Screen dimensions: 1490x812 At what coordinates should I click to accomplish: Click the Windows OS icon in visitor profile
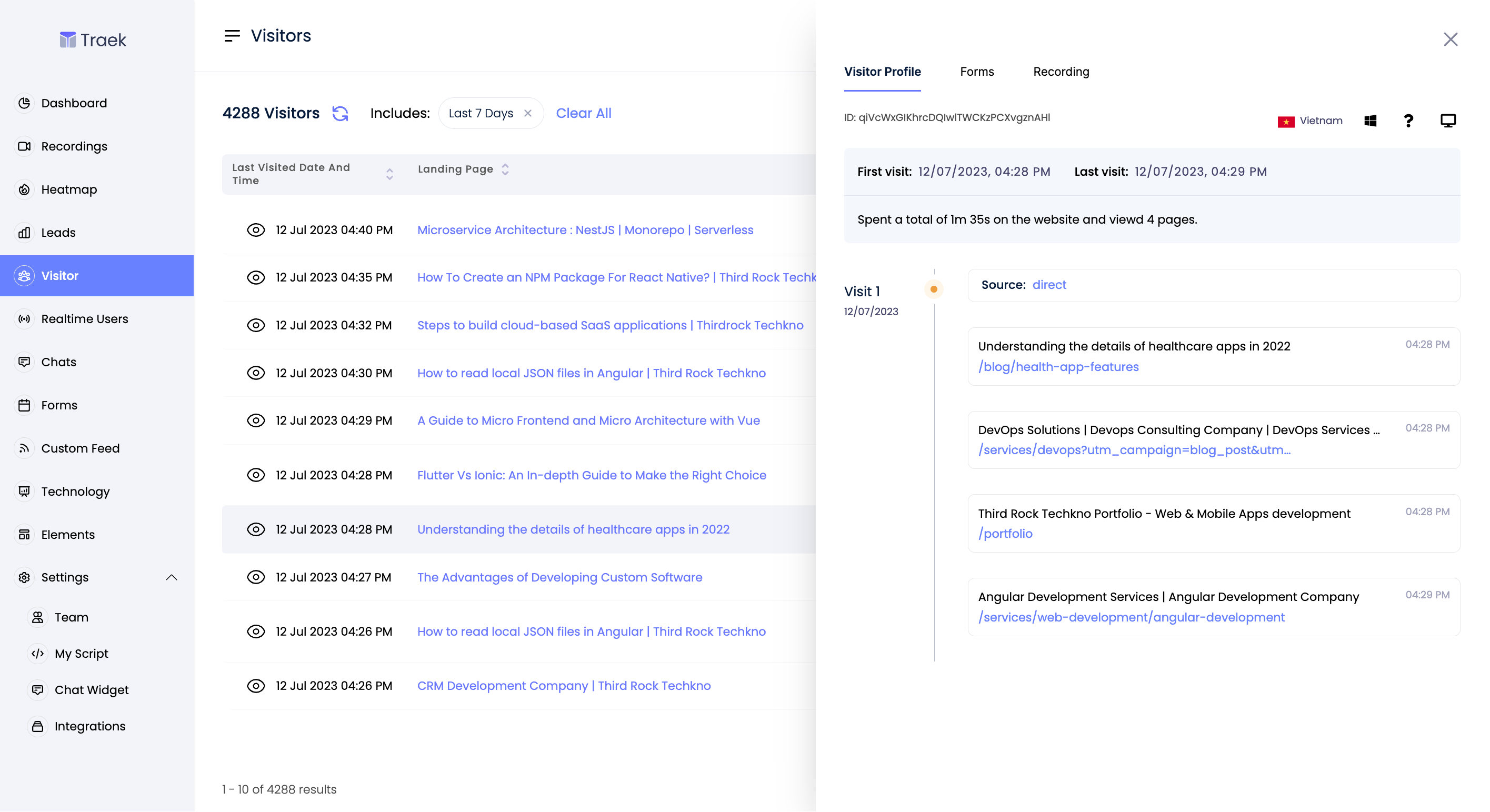pyautogui.click(x=1371, y=121)
